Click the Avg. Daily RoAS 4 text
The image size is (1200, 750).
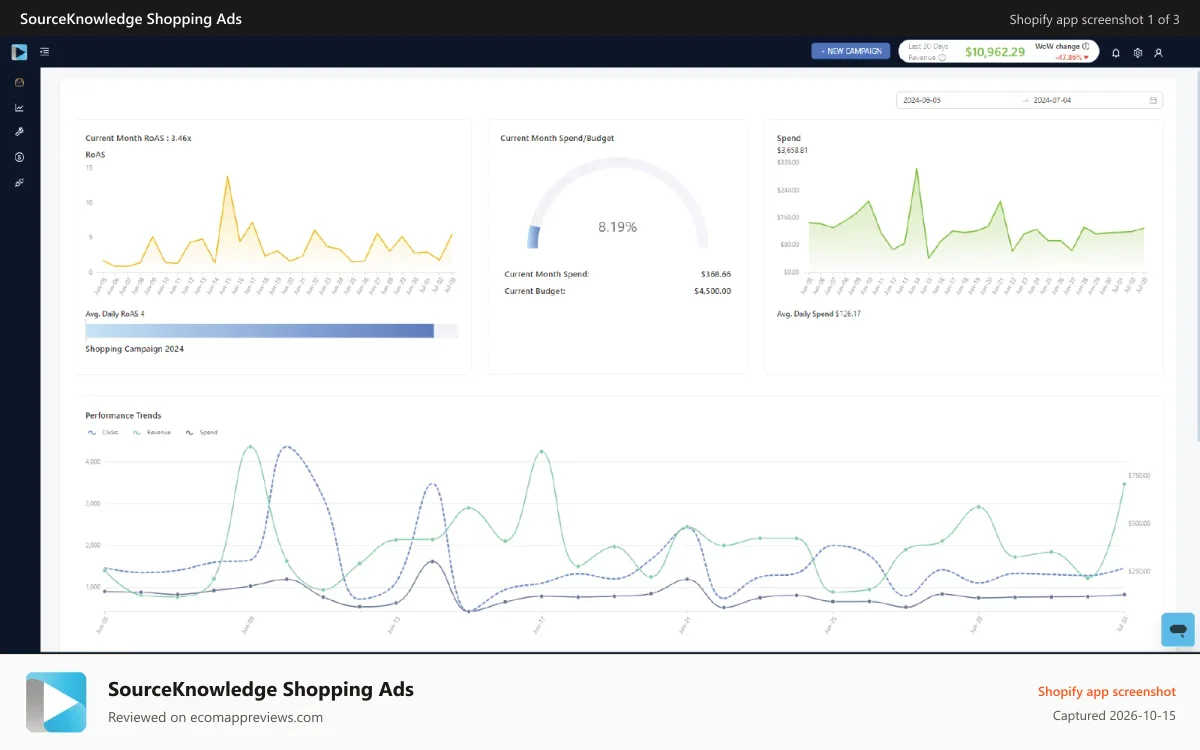pyautogui.click(x=115, y=314)
